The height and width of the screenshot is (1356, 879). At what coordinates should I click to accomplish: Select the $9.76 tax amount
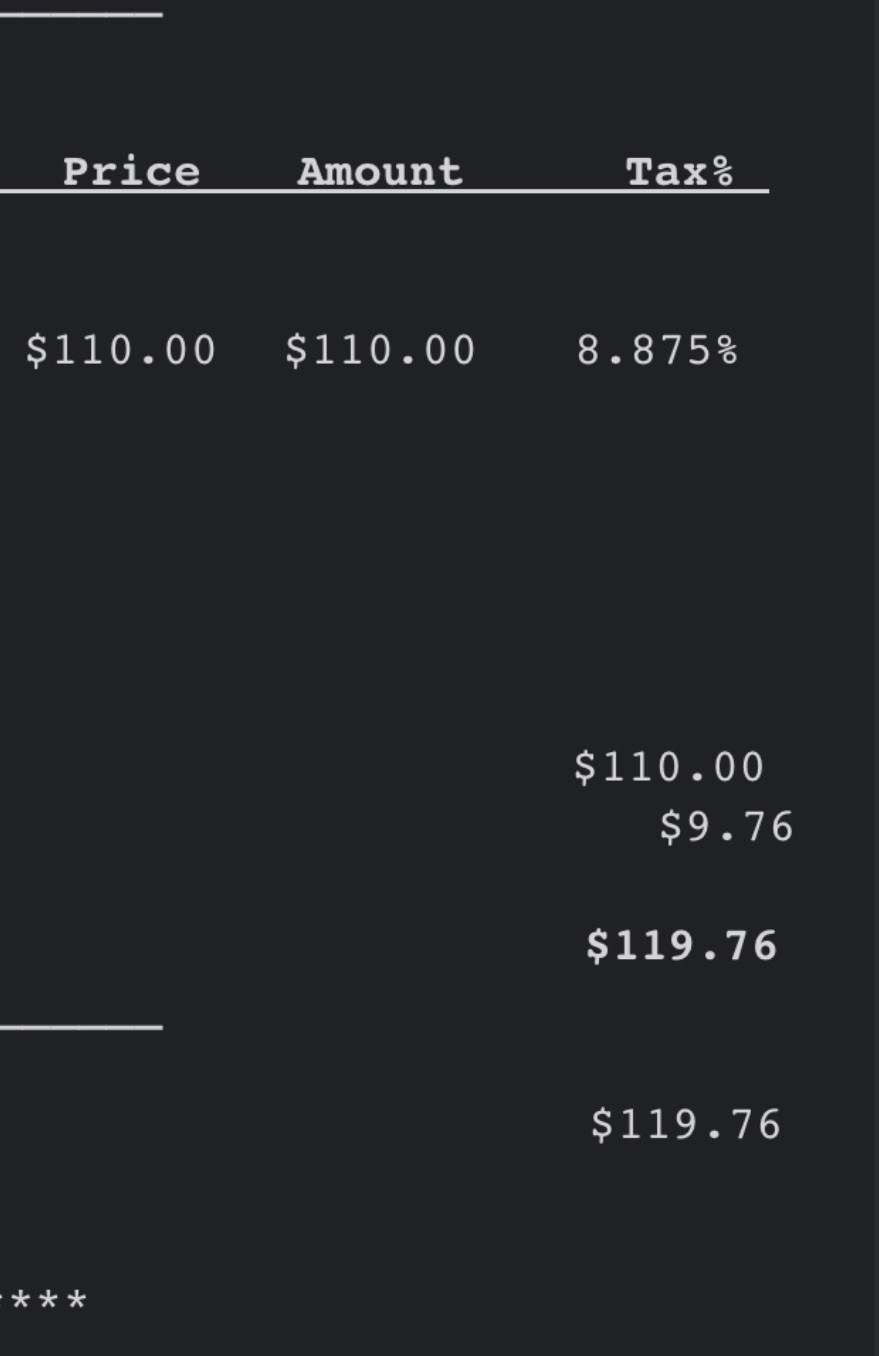(x=727, y=828)
